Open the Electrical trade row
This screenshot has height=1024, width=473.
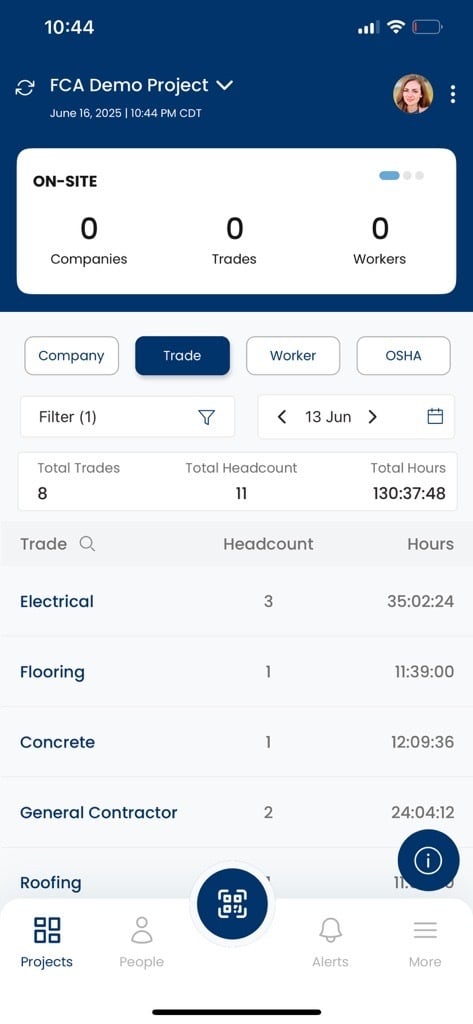tap(236, 601)
